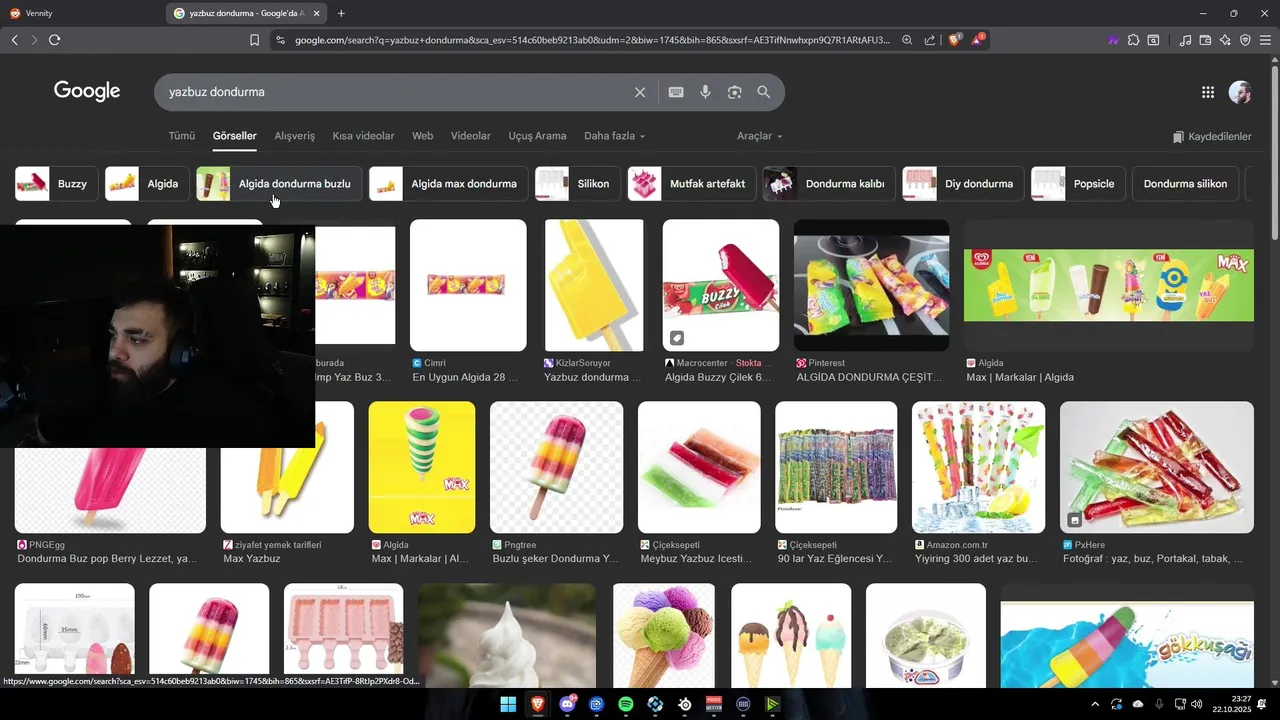Open the PxHere colorful ice pops photo
1280x720 pixels.
point(1157,467)
